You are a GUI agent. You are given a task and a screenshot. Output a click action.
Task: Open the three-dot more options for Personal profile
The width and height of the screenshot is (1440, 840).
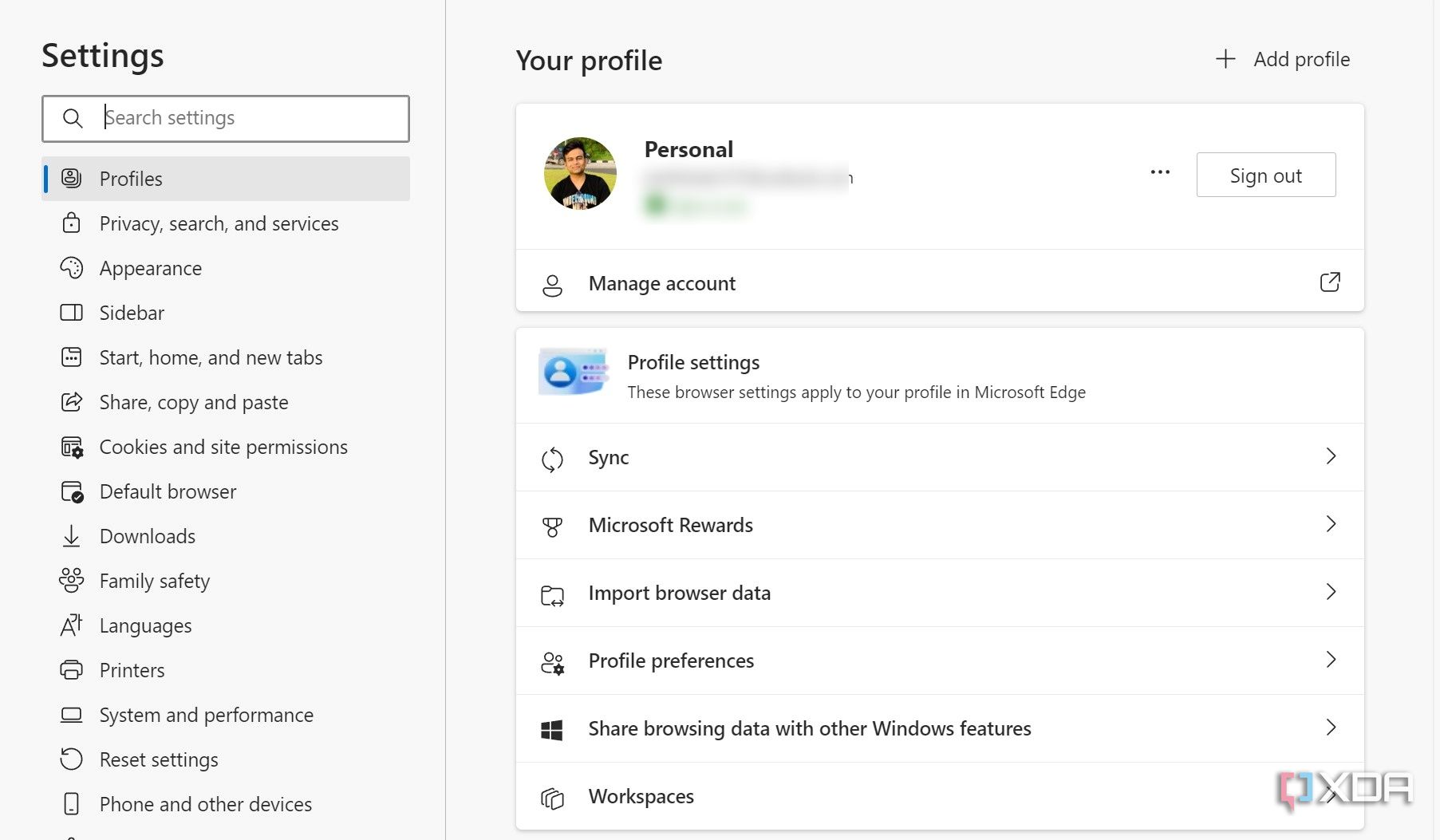coord(1160,172)
